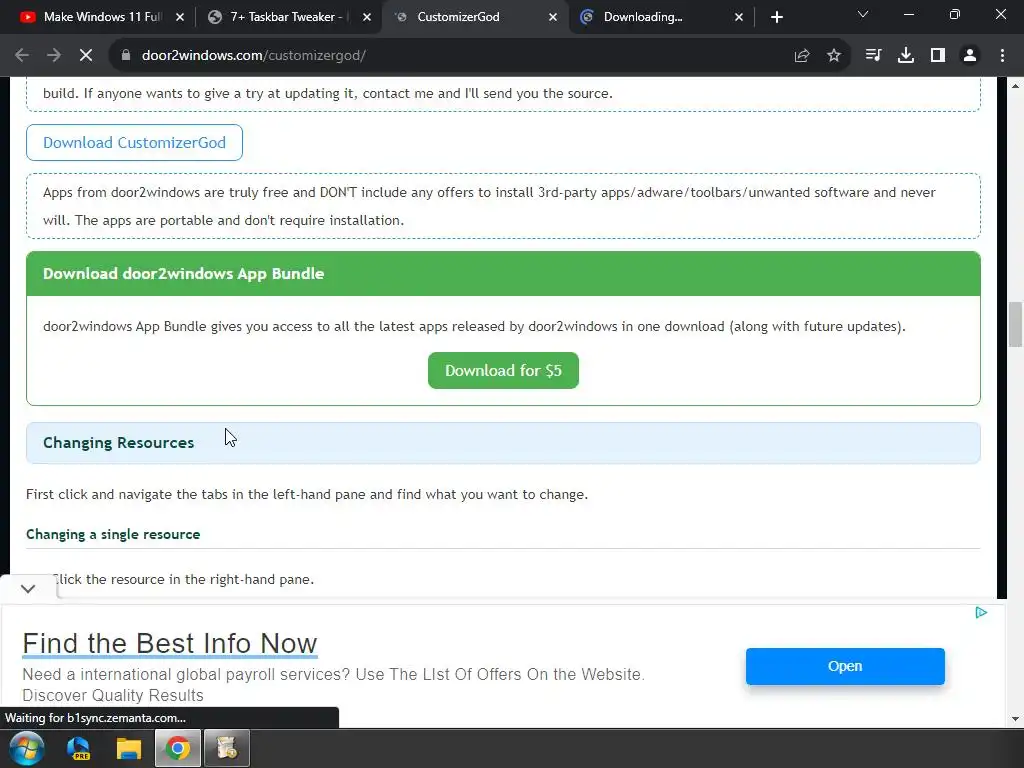The height and width of the screenshot is (768, 1024).
Task: Click the scrollbar up arrow
Action: coord(1015,86)
